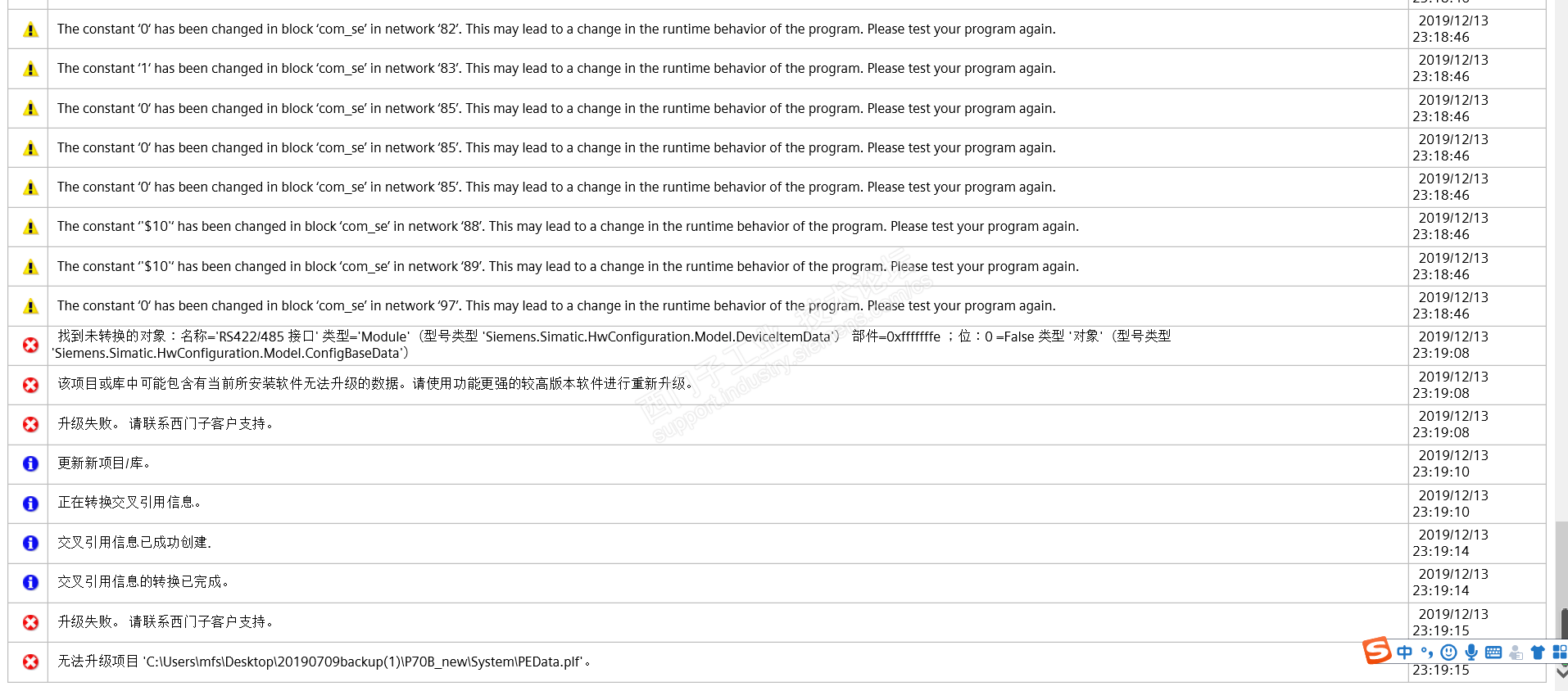The image size is (1568, 691).
Task: Click the scroll-down arrow of the scrollbar
Action: click(1561, 672)
